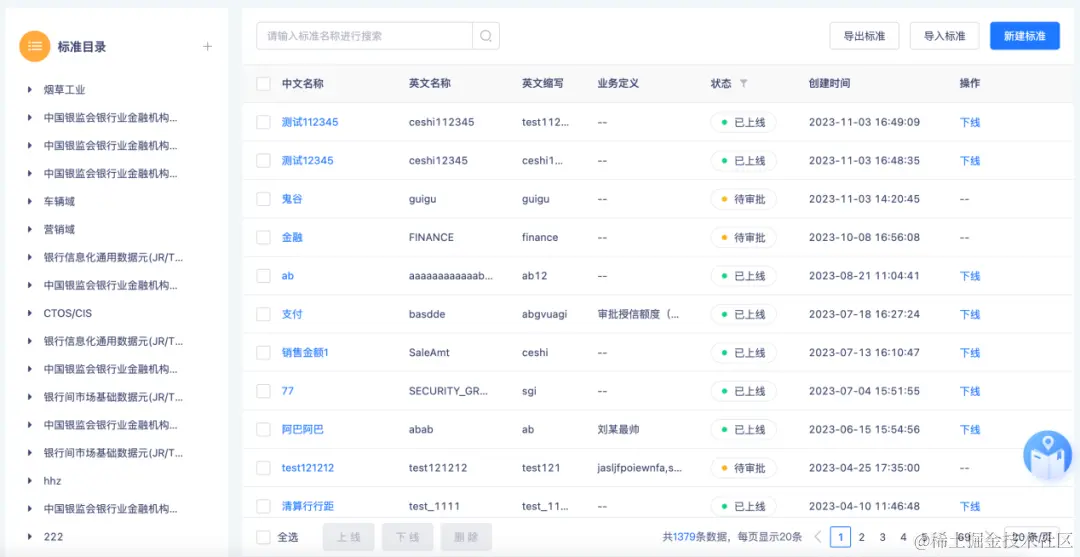Go to page 4 in pagination

click(903, 537)
